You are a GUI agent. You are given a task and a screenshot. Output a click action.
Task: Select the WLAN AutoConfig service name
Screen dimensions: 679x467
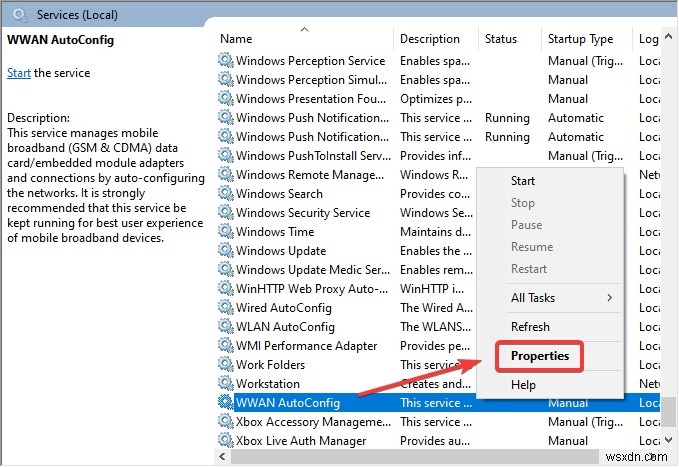tap(285, 327)
